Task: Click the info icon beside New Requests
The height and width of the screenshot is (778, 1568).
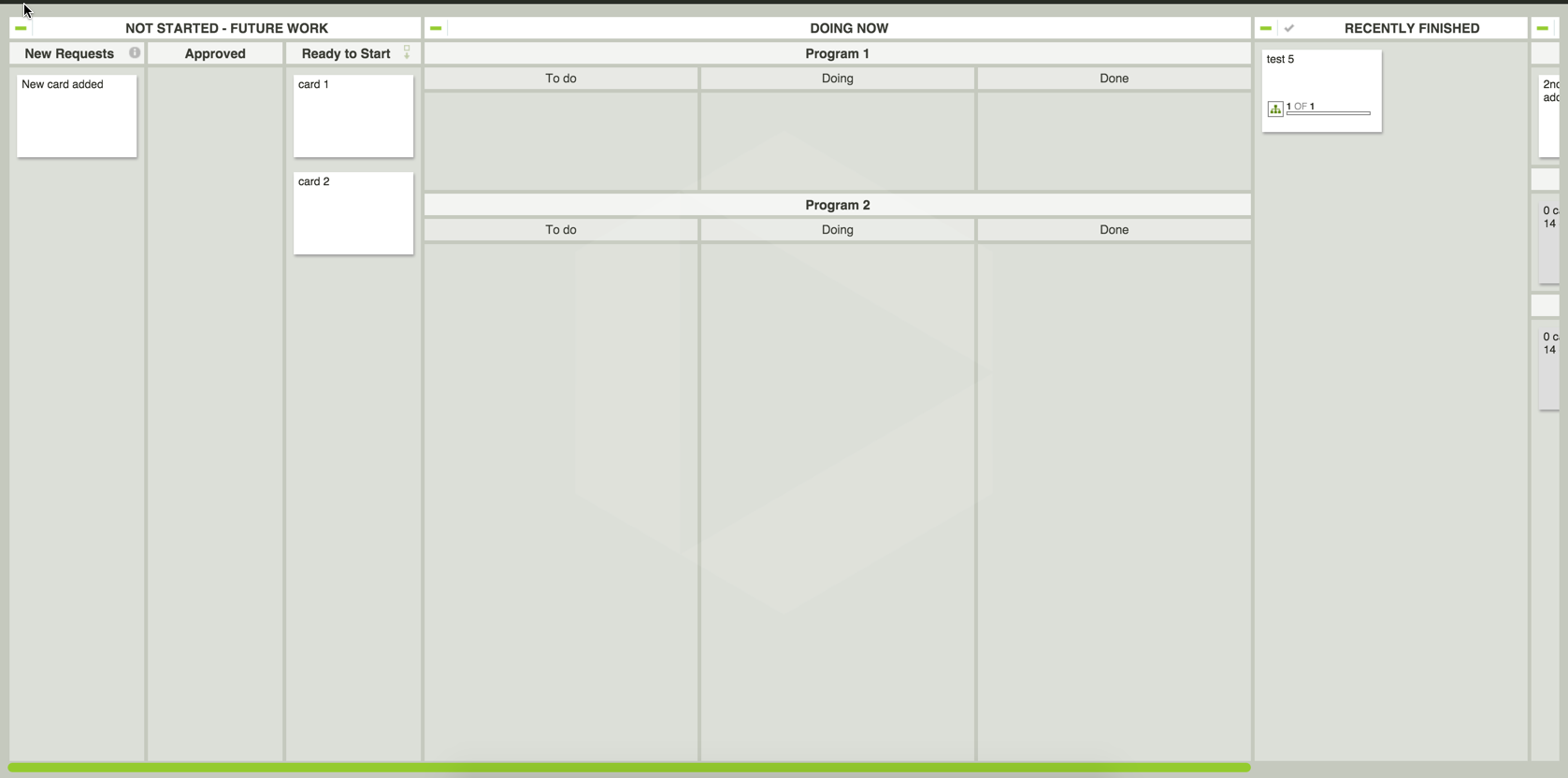Action: [x=135, y=53]
